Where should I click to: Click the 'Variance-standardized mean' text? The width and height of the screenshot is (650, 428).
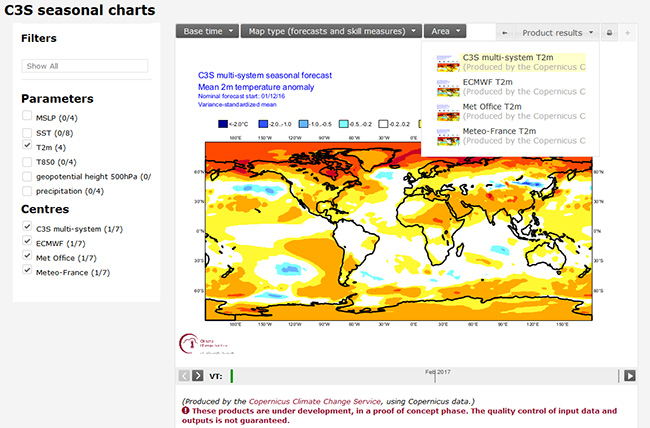(237, 105)
